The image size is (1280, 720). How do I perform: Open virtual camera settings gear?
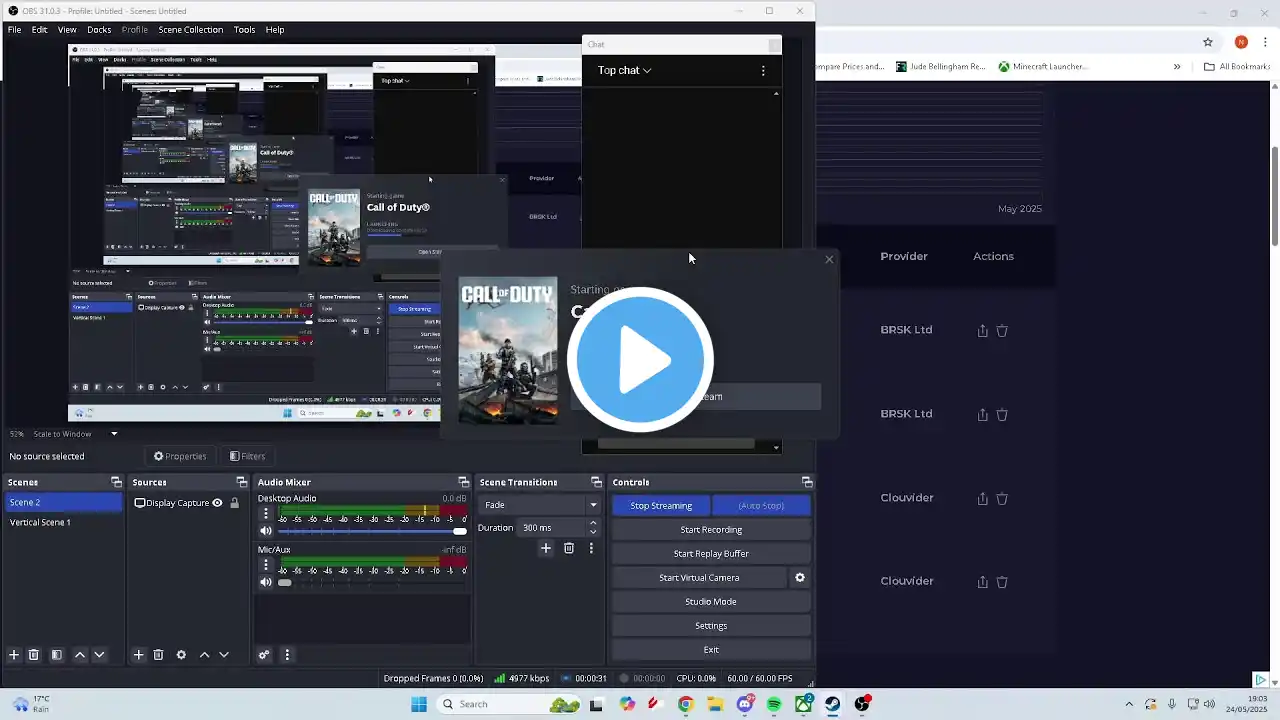pos(800,577)
